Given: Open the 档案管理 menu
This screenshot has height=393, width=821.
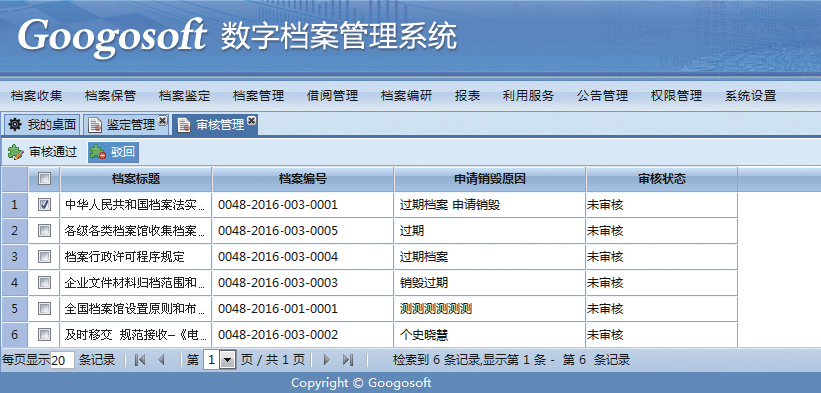Looking at the screenshot, I should coord(259,96).
